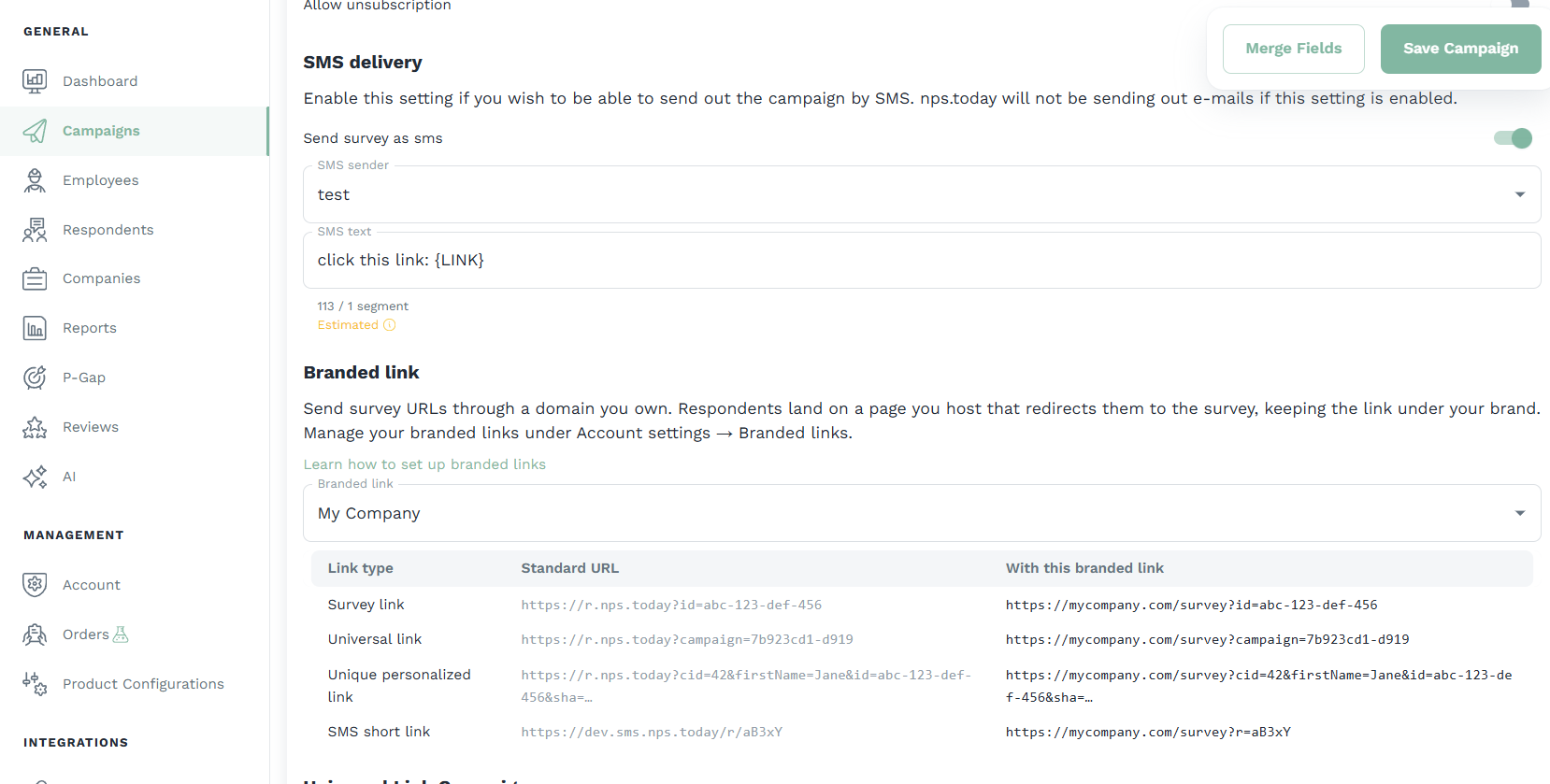Viewport: 1550px width, 784px height.
Task: Click the Standard URL column header
Action: (570, 568)
